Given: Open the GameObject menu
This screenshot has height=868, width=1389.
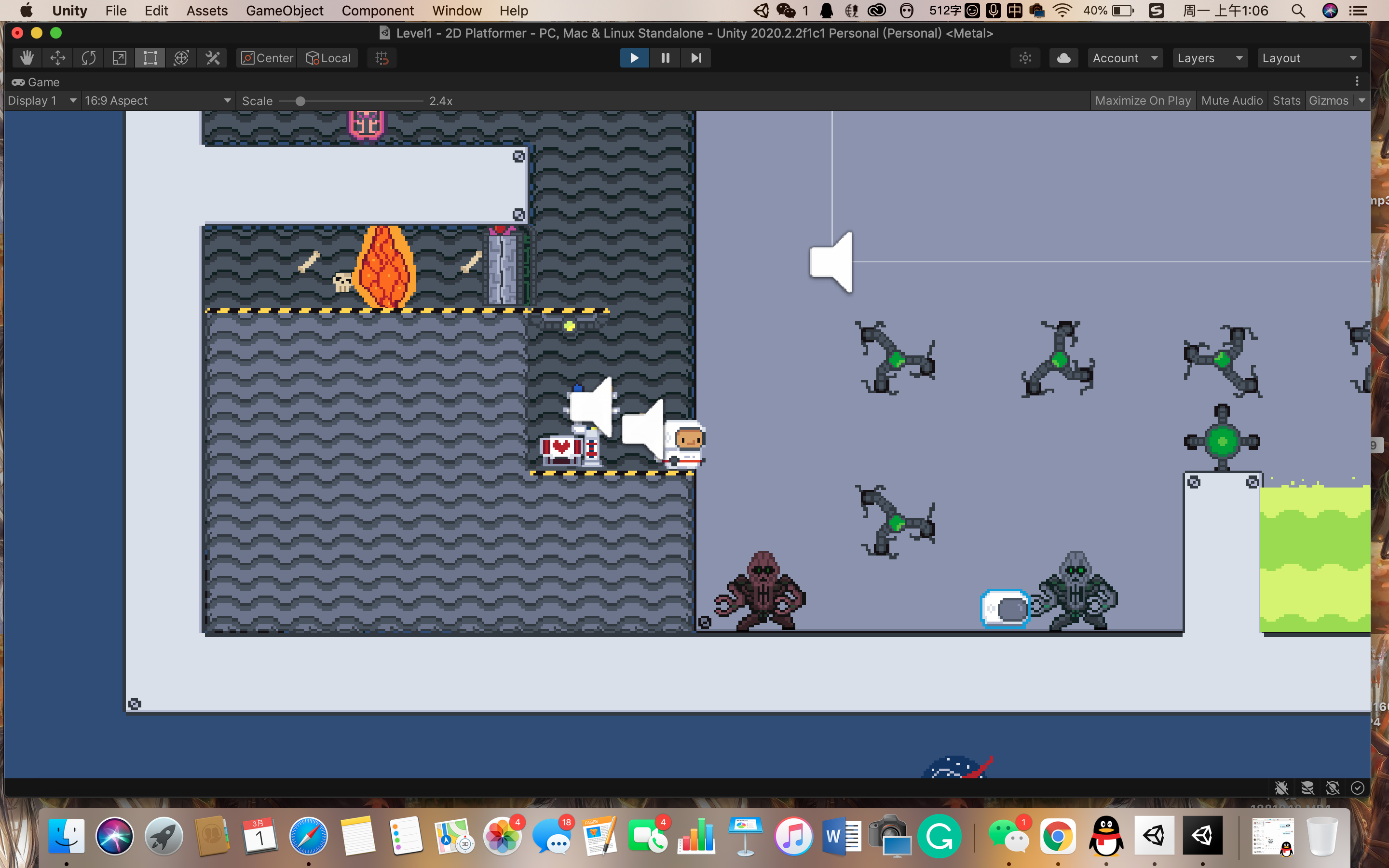Looking at the screenshot, I should 284,10.
